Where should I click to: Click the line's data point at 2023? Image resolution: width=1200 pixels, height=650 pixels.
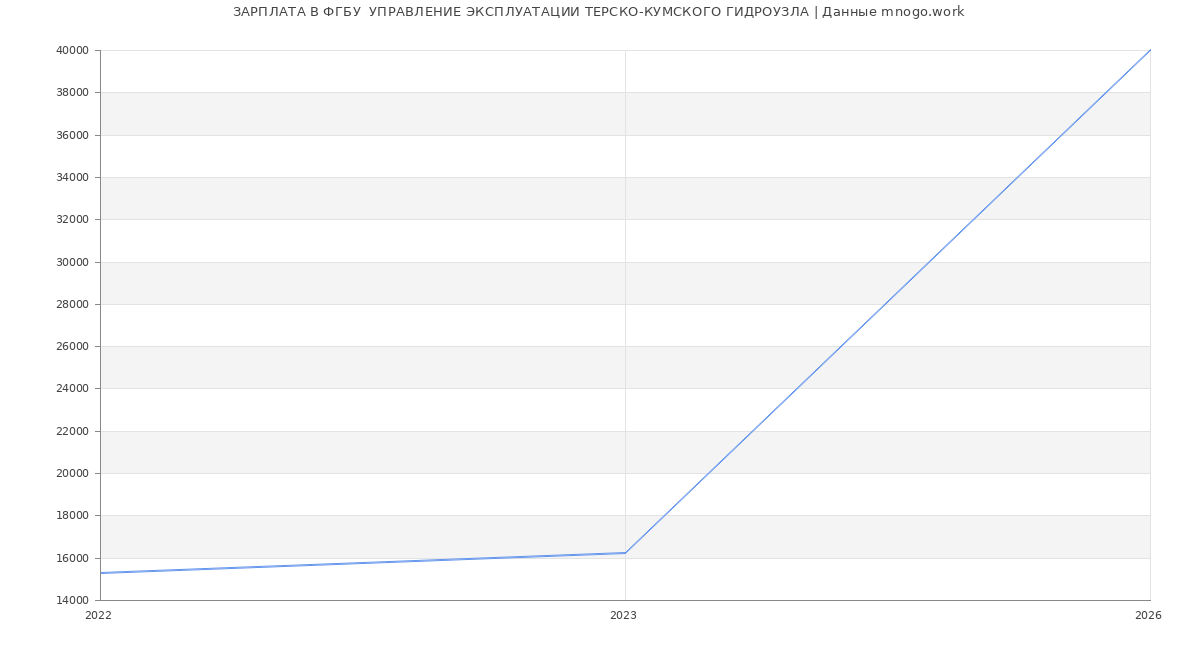tap(625, 553)
